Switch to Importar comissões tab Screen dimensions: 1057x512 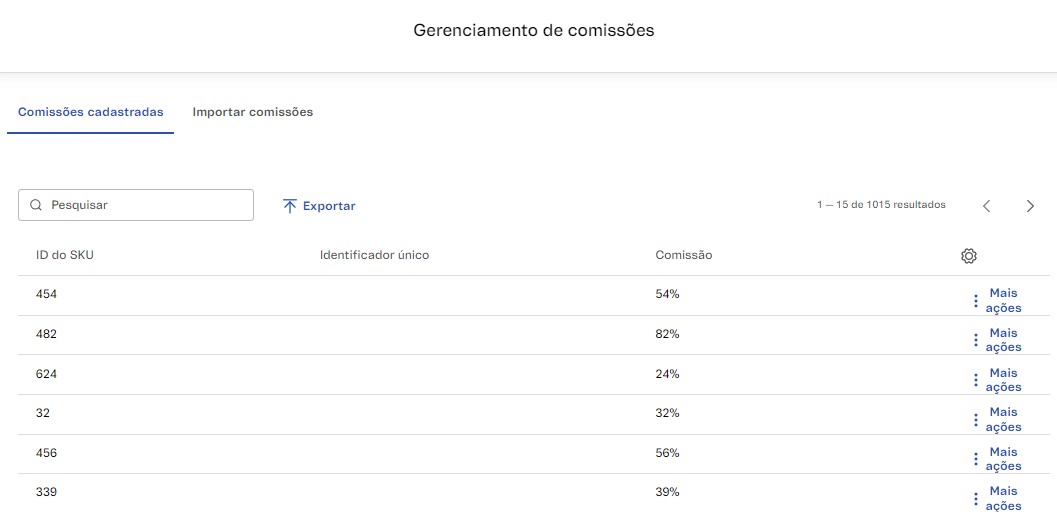click(253, 112)
